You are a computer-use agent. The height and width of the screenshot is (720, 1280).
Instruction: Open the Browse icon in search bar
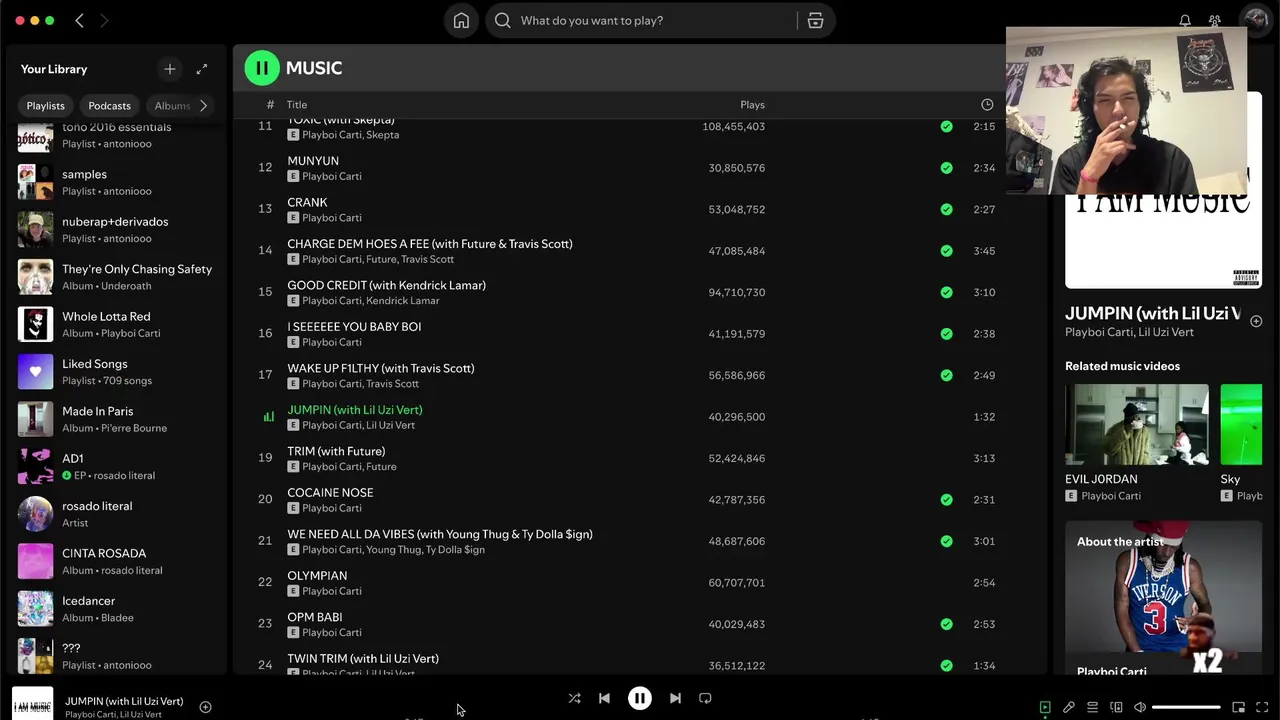815,21
